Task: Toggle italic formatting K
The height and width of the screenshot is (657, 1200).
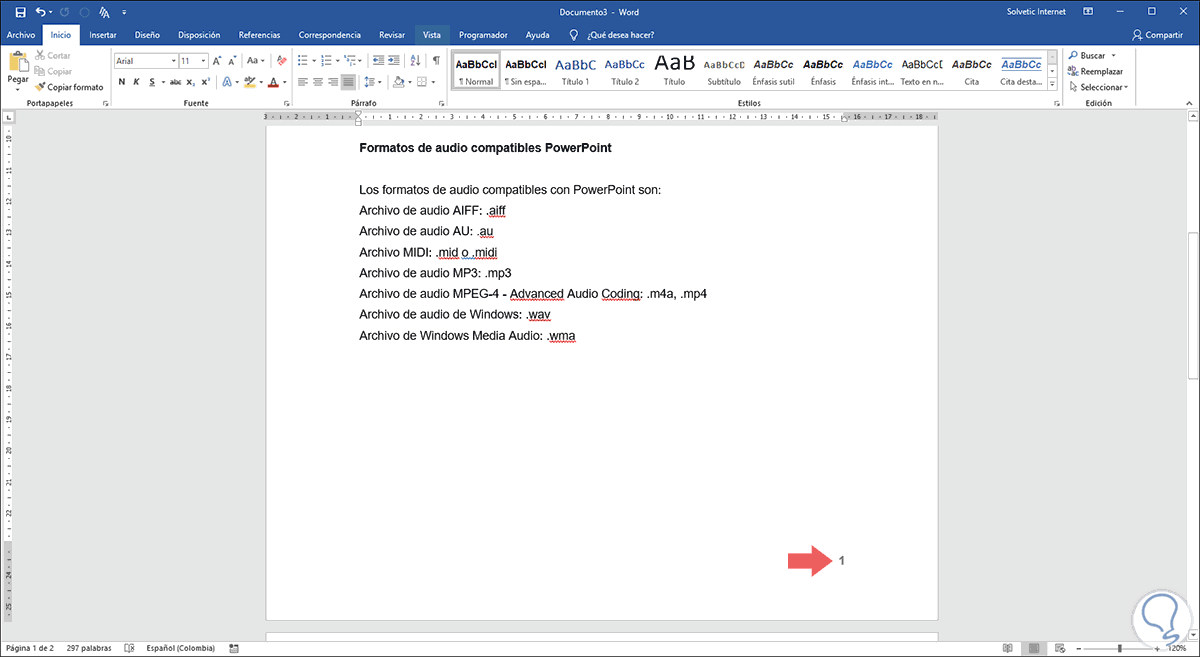Action: pos(137,82)
